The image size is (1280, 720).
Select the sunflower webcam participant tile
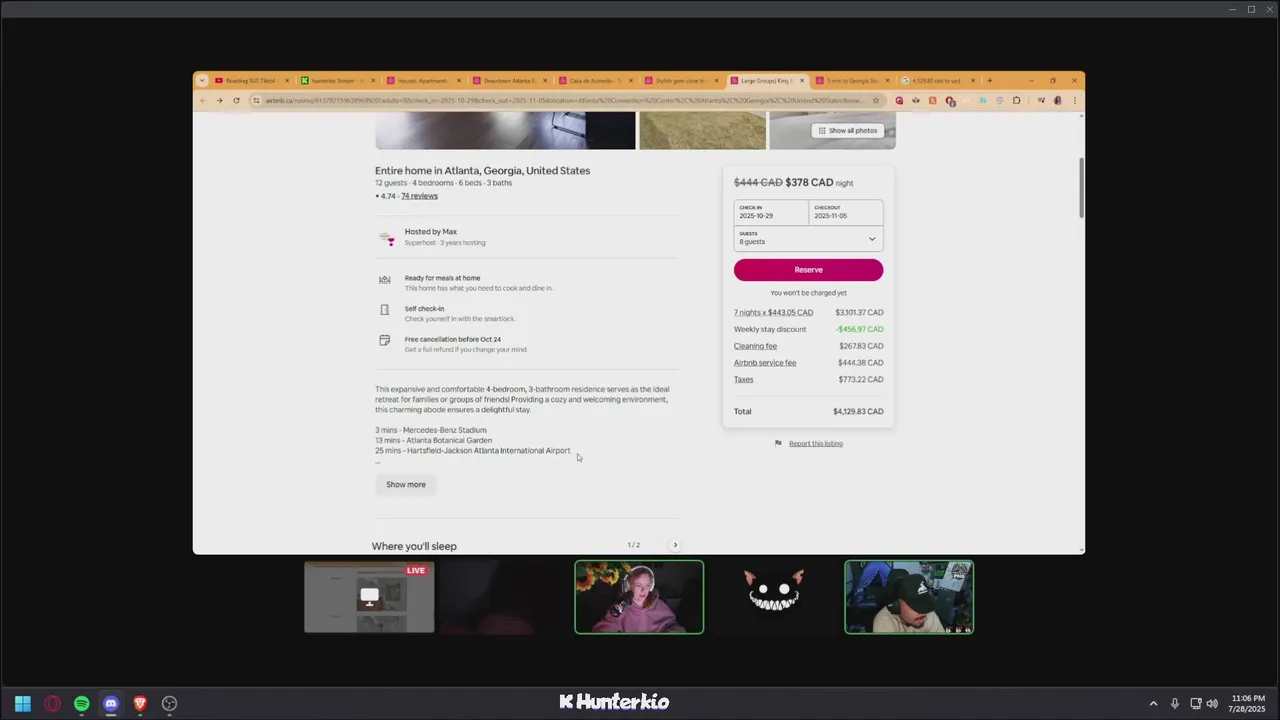tap(639, 597)
